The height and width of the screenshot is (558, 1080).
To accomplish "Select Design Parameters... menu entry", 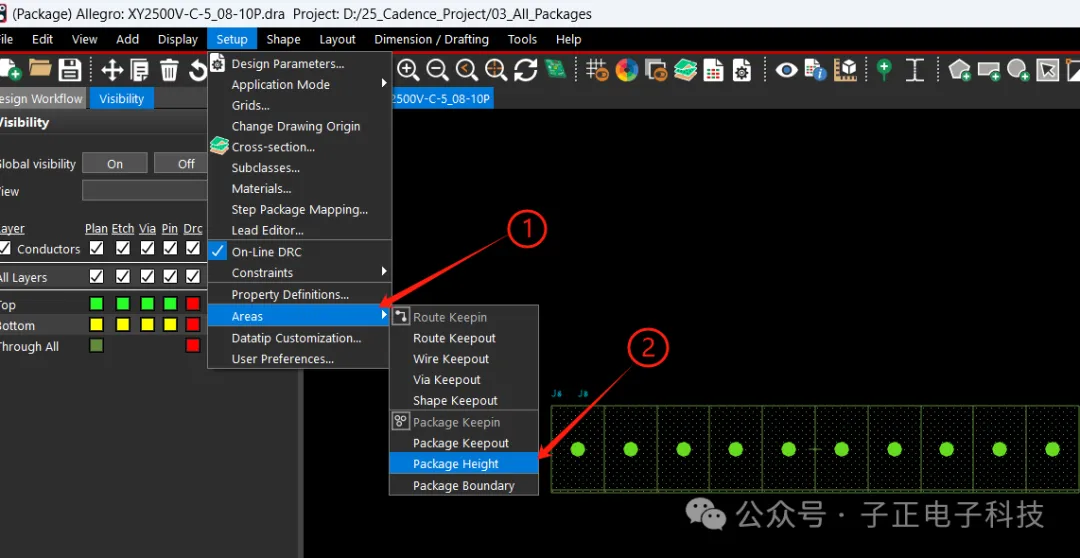I will pos(300,64).
